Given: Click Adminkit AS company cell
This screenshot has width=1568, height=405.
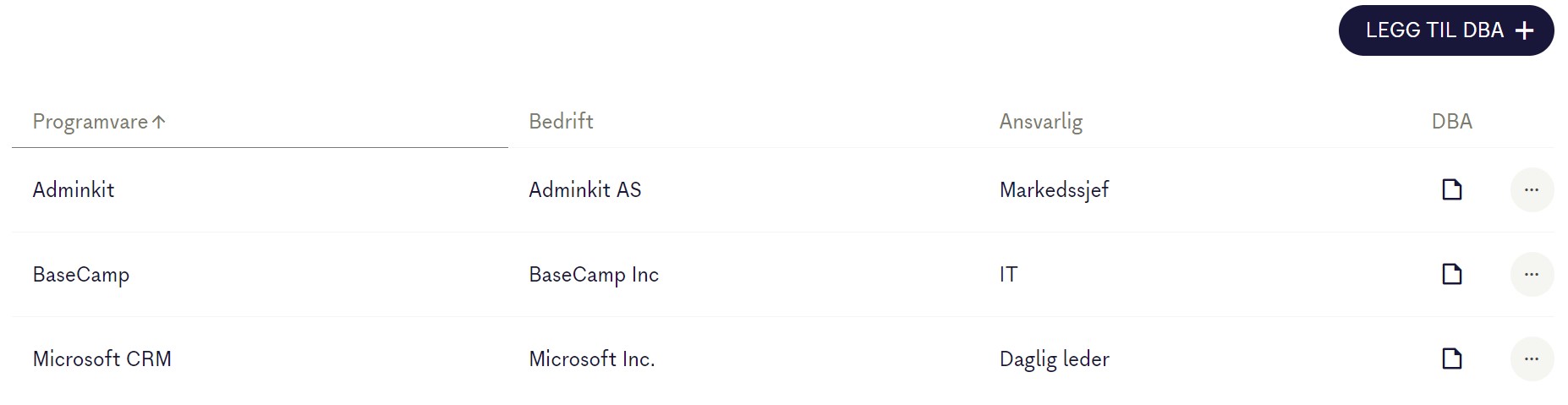Looking at the screenshot, I should pyautogui.click(x=584, y=189).
